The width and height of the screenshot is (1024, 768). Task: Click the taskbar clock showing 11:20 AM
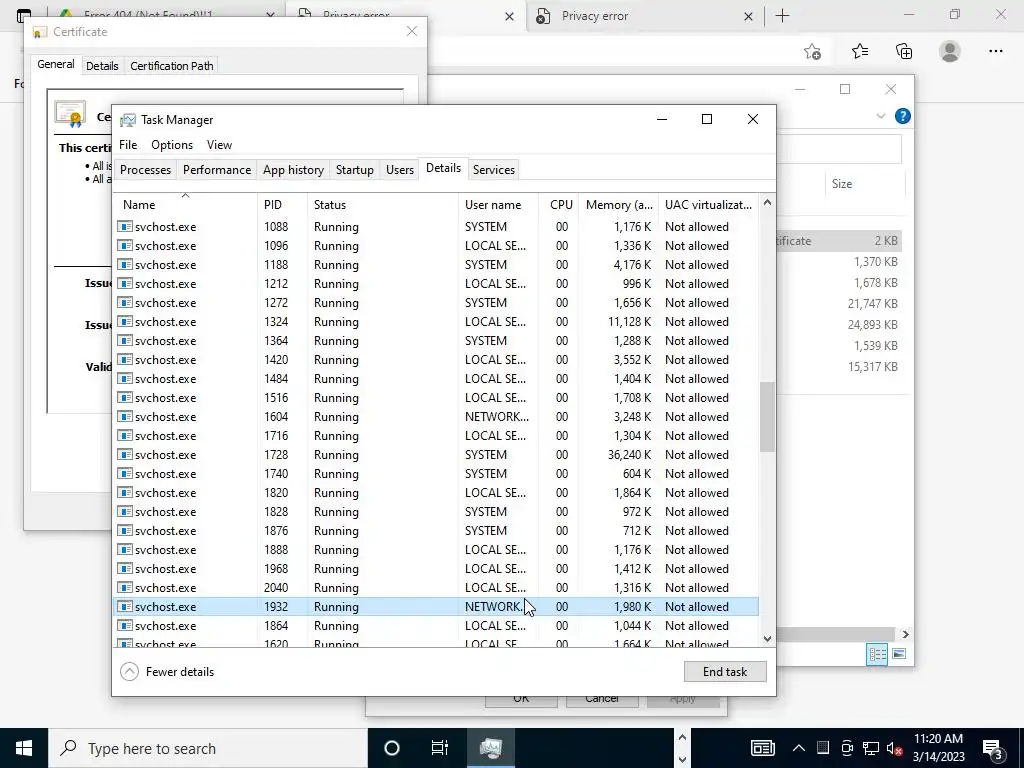(938, 748)
